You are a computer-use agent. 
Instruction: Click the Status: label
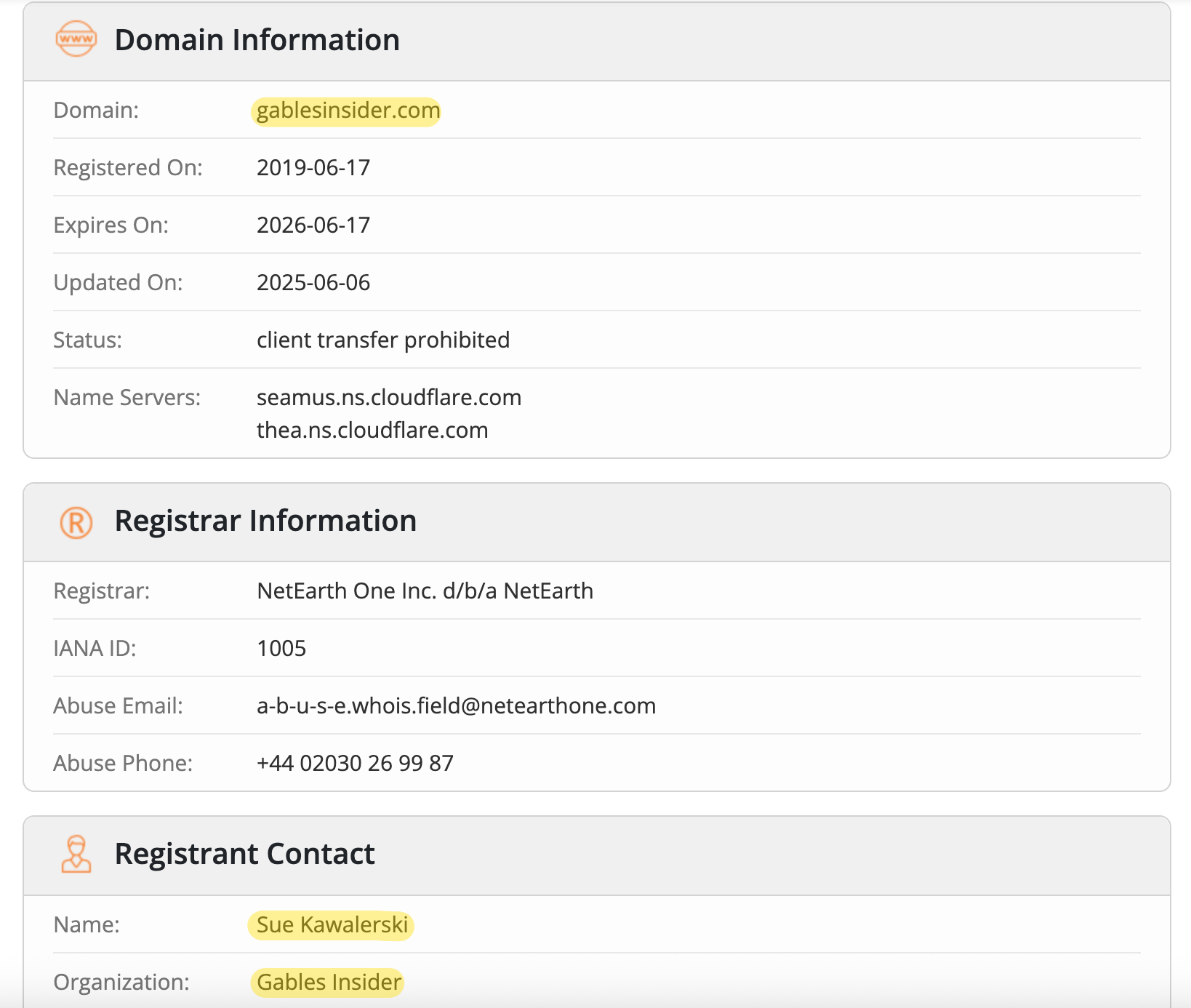(x=88, y=340)
